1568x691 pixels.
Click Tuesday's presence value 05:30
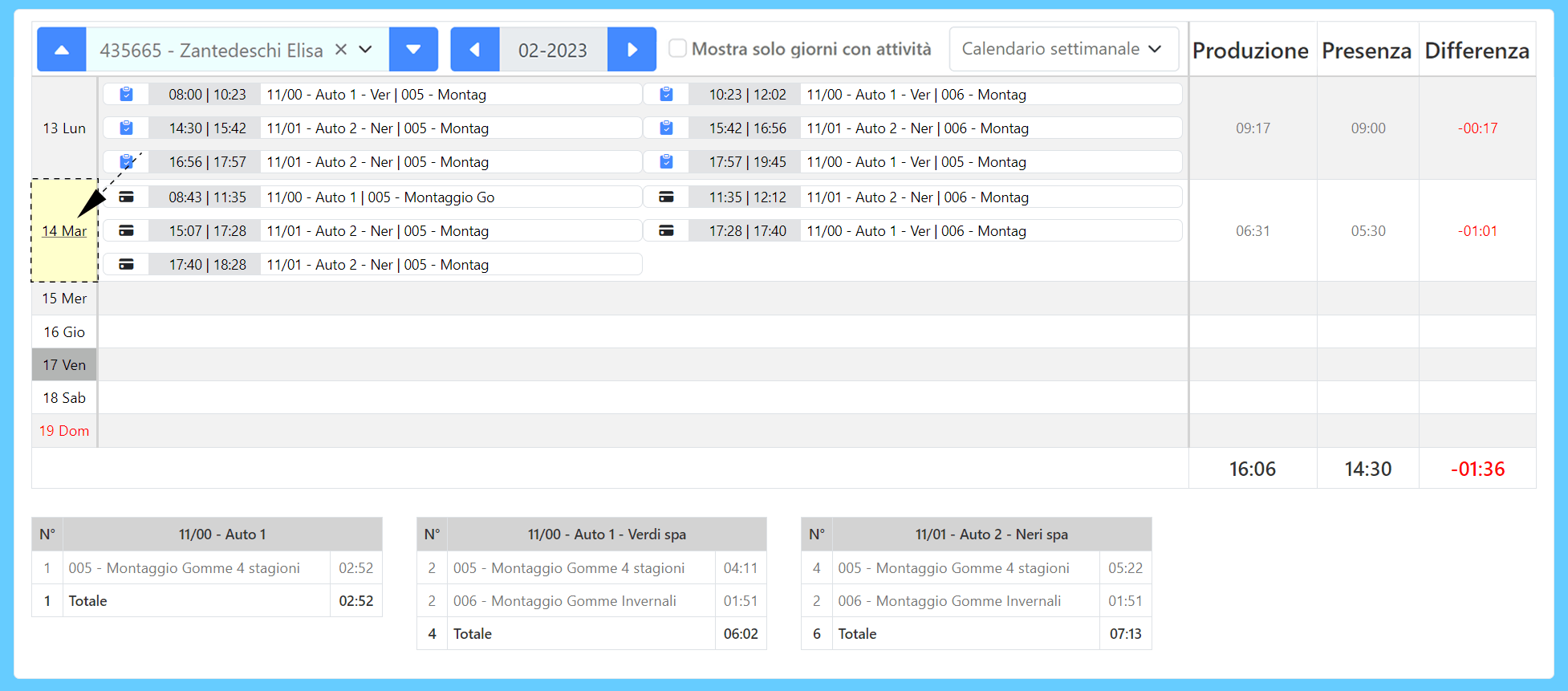pos(1367,231)
